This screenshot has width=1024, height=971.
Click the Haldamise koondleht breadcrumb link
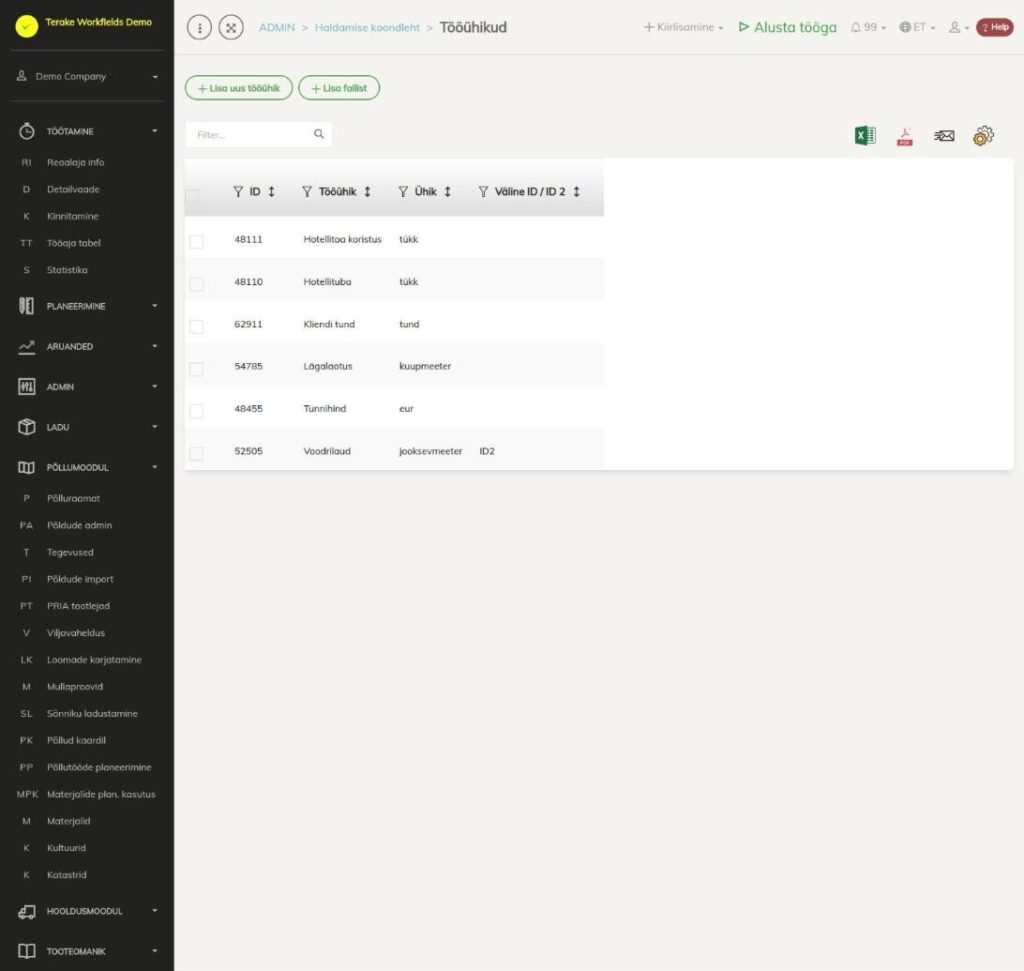[x=367, y=27]
